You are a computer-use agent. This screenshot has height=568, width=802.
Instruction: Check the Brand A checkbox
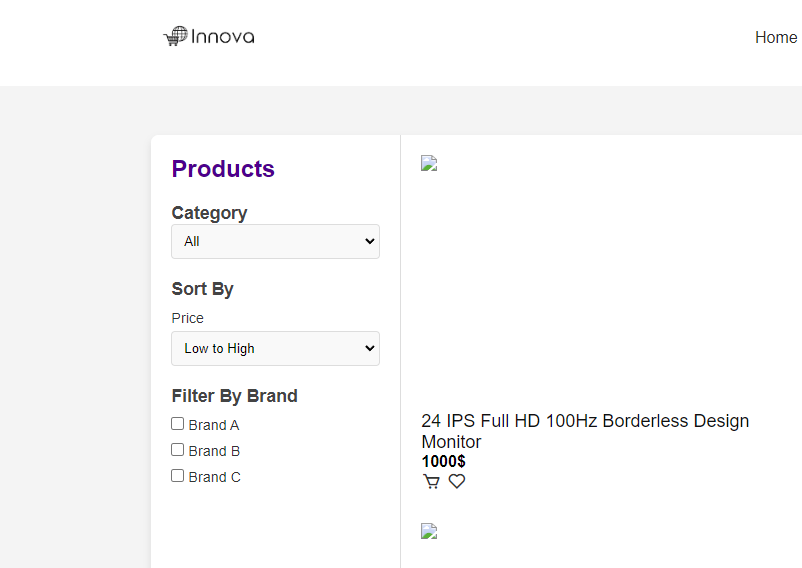click(x=178, y=424)
